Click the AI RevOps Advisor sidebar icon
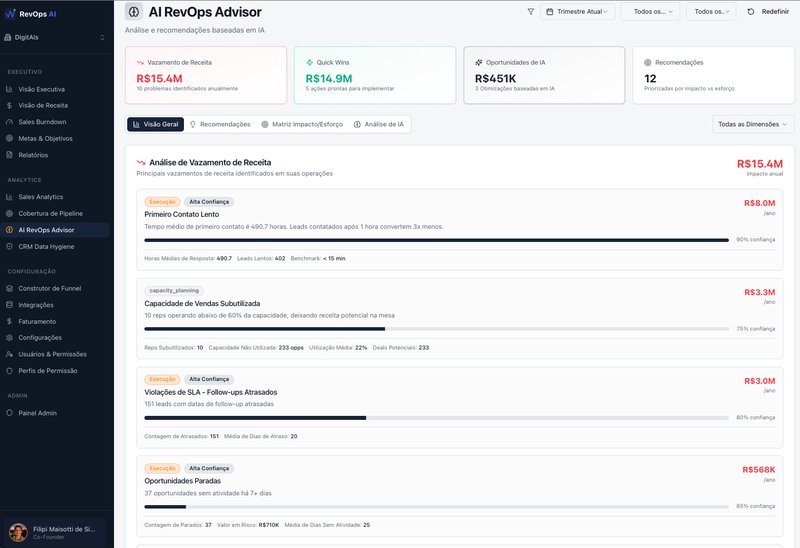800x548 pixels. tap(9, 230)
